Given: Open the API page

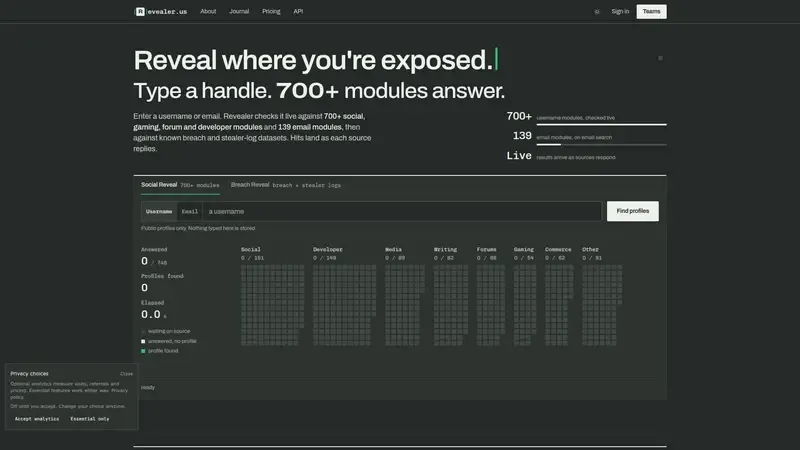Looking at the screenshot, I should tap(298, 11).
